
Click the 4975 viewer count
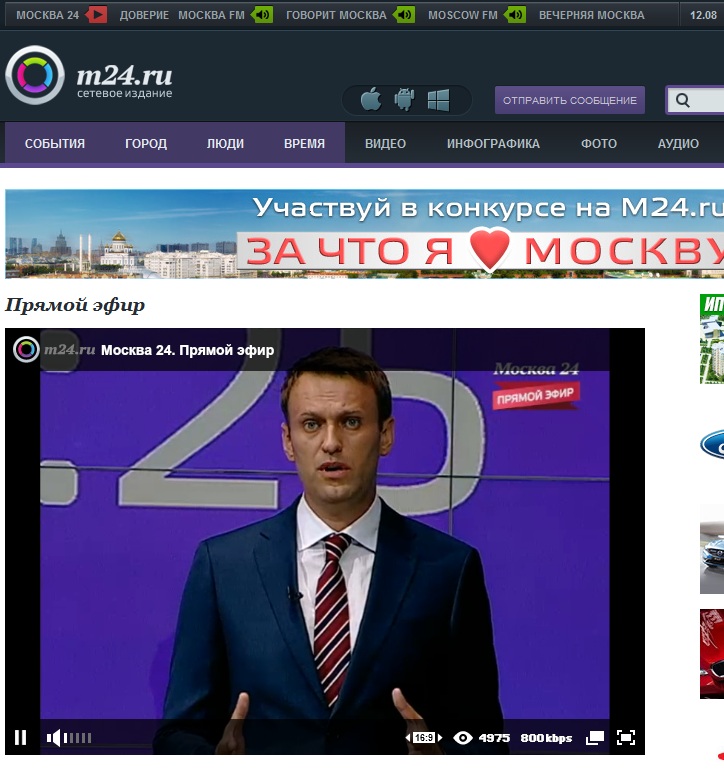click(494, 738)
